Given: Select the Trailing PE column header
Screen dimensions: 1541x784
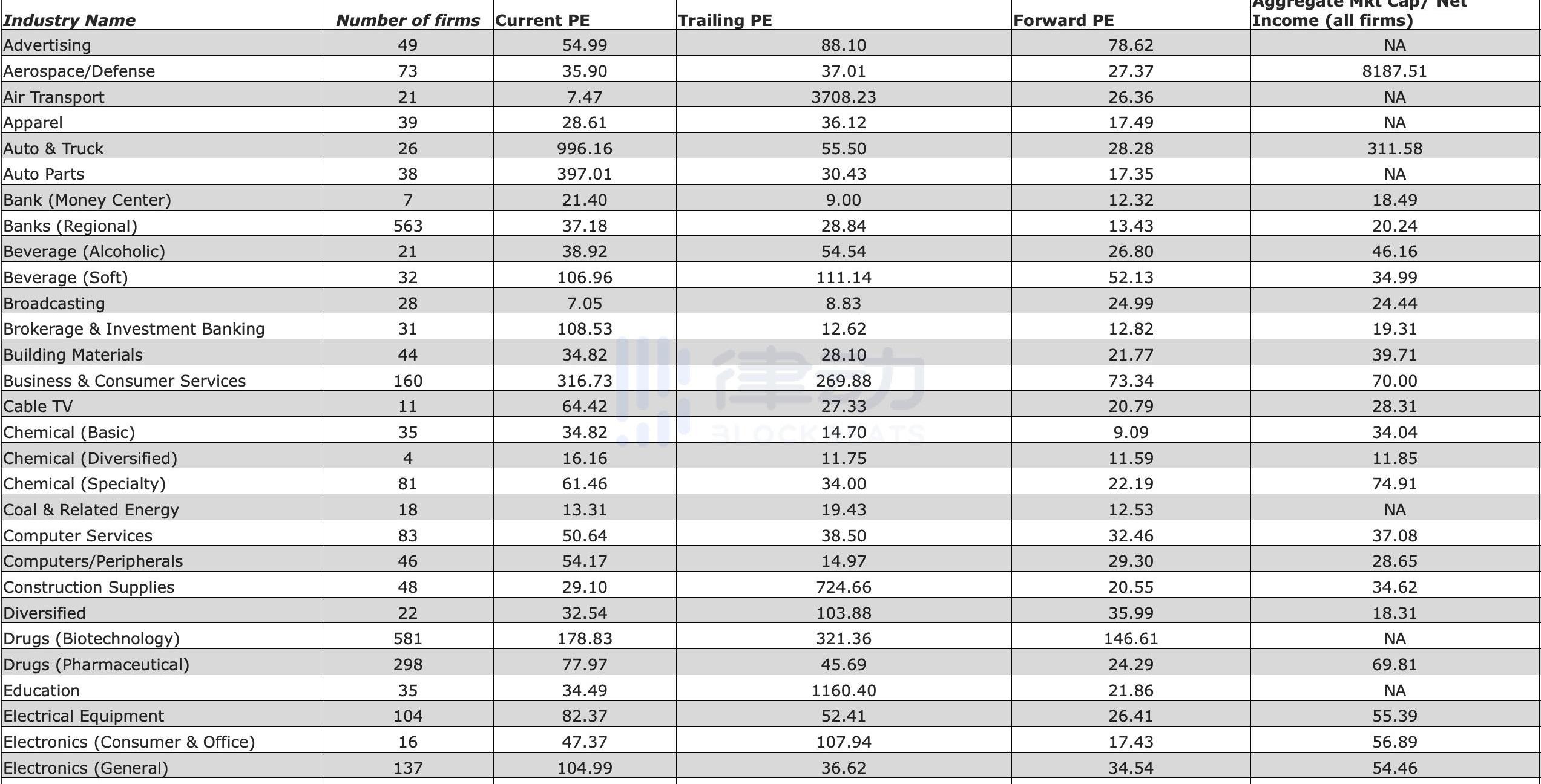Looking at the screenshot, I should [x=724, y=21].
